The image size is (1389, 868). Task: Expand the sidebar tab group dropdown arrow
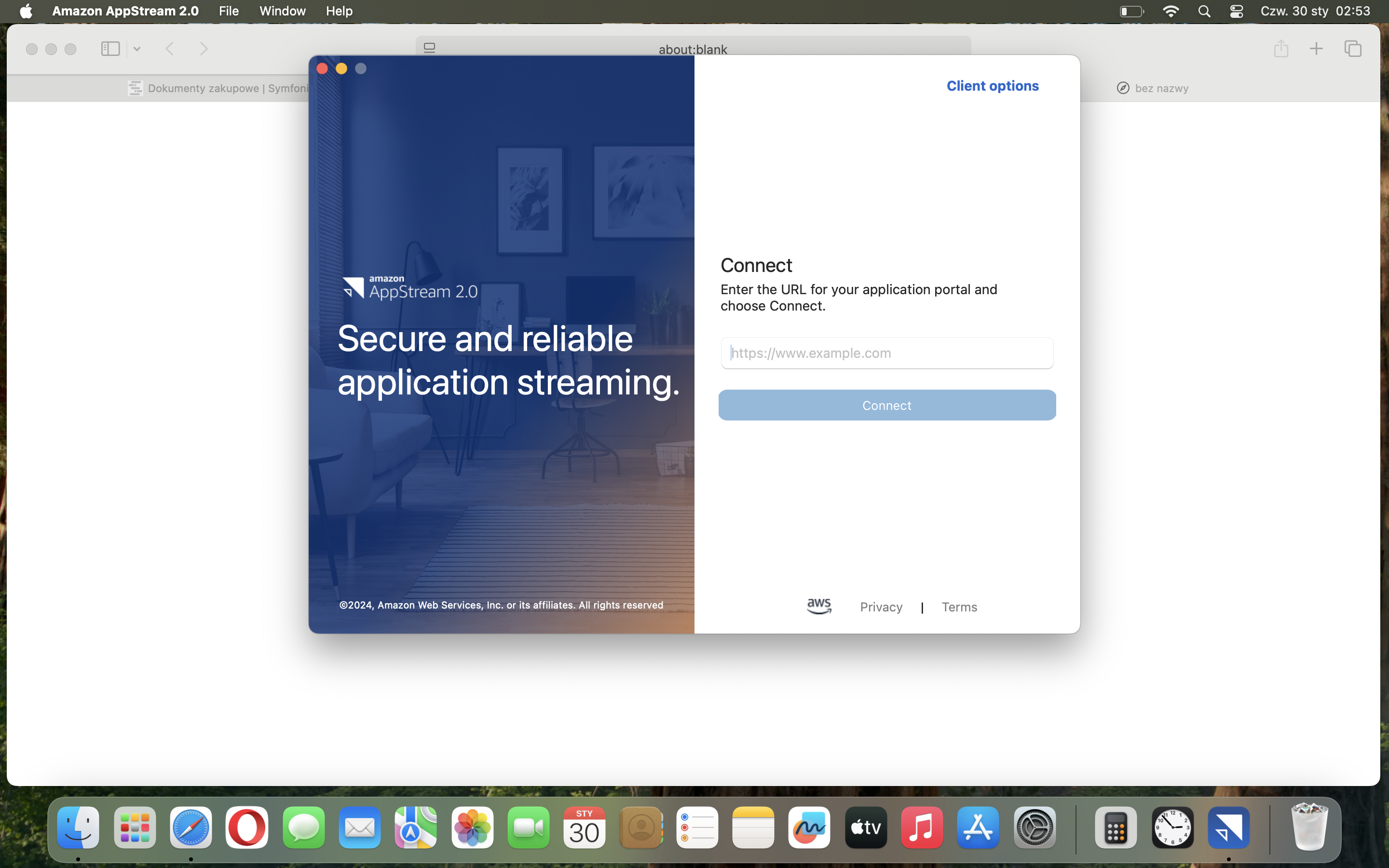(x=137, y=49)
